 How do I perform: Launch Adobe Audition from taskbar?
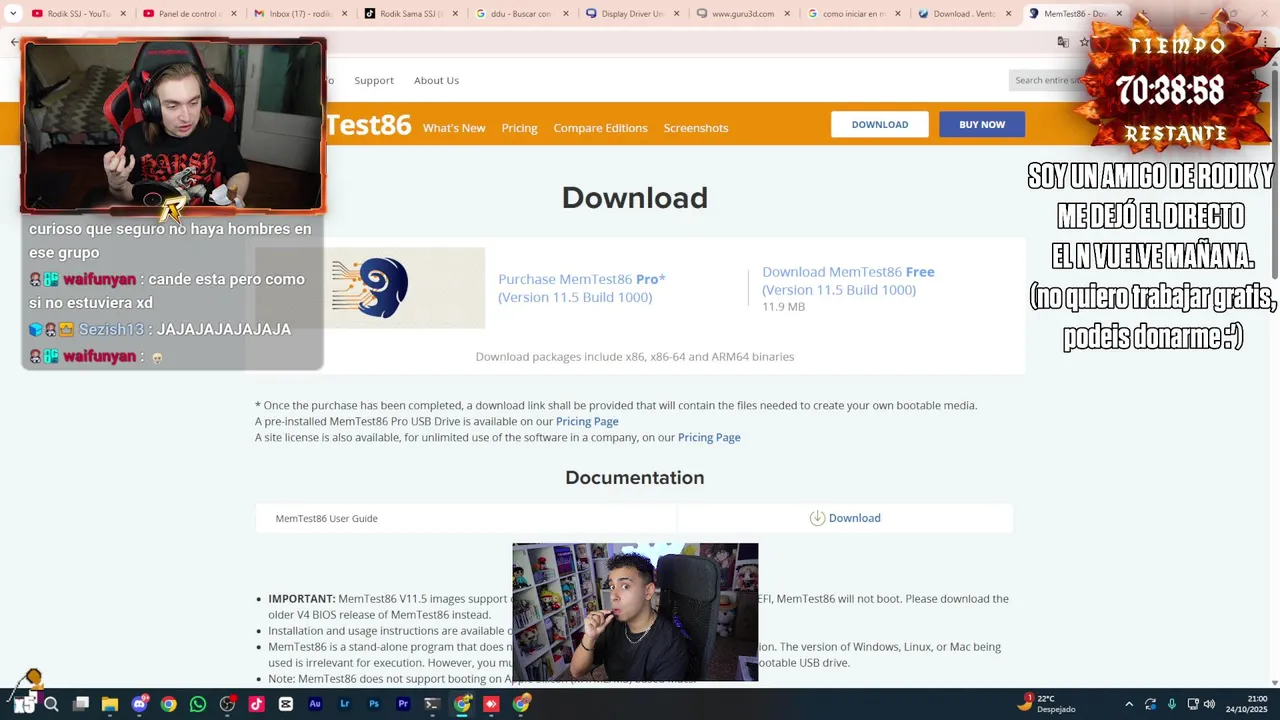(x=315, y=704)
